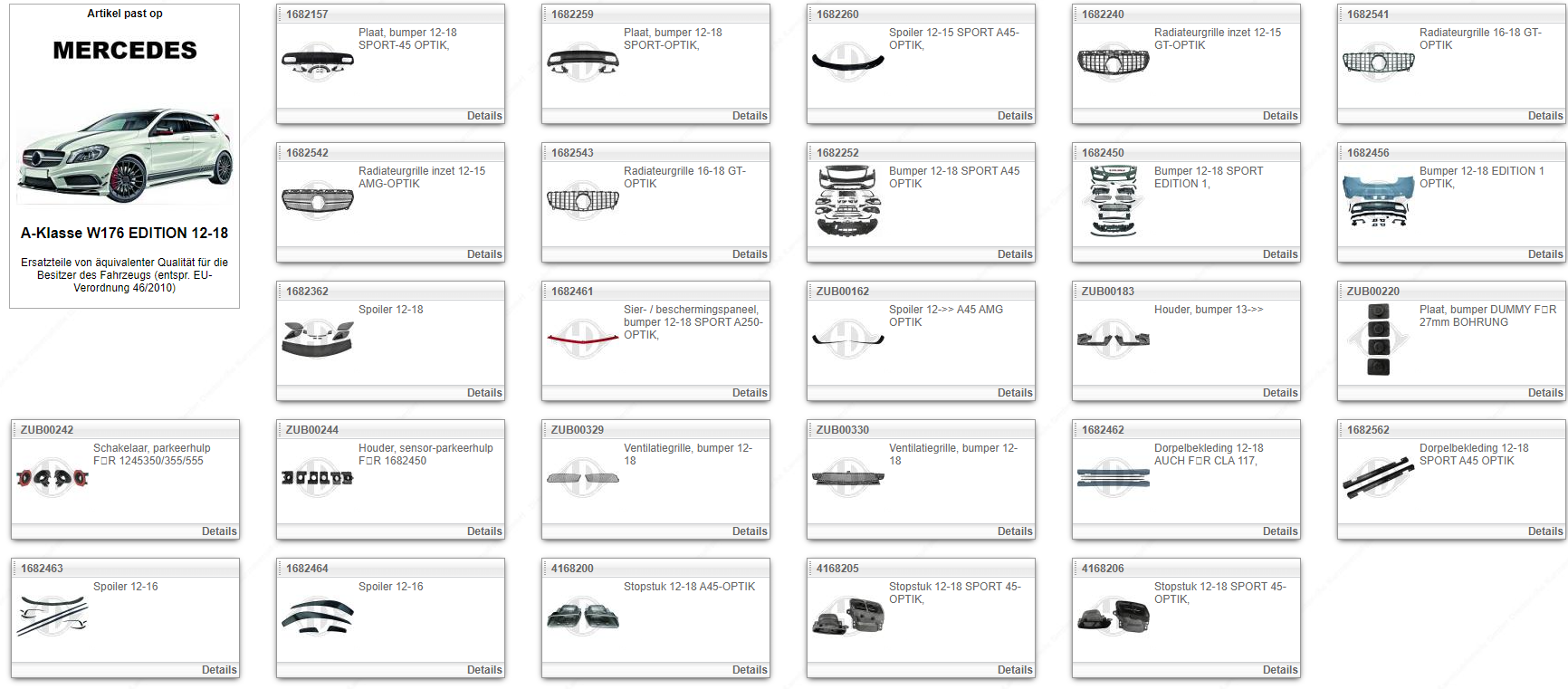Click the 1682461 red trim strip thumbnail
Screen dimensions: 1568x689
coord(583,340)
